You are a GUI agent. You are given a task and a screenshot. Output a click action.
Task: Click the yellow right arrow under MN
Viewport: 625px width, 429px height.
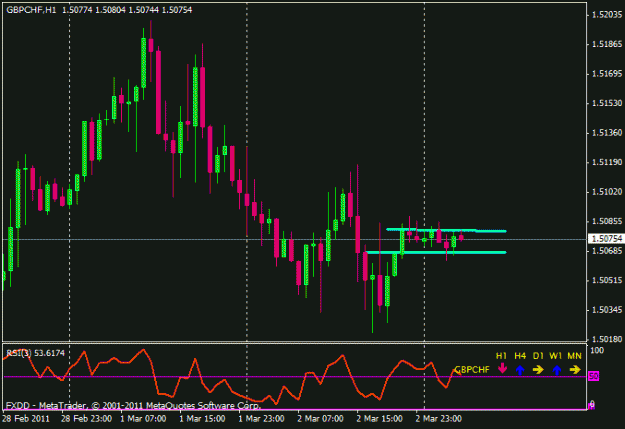pyautogui.click(x=575, y=370)
